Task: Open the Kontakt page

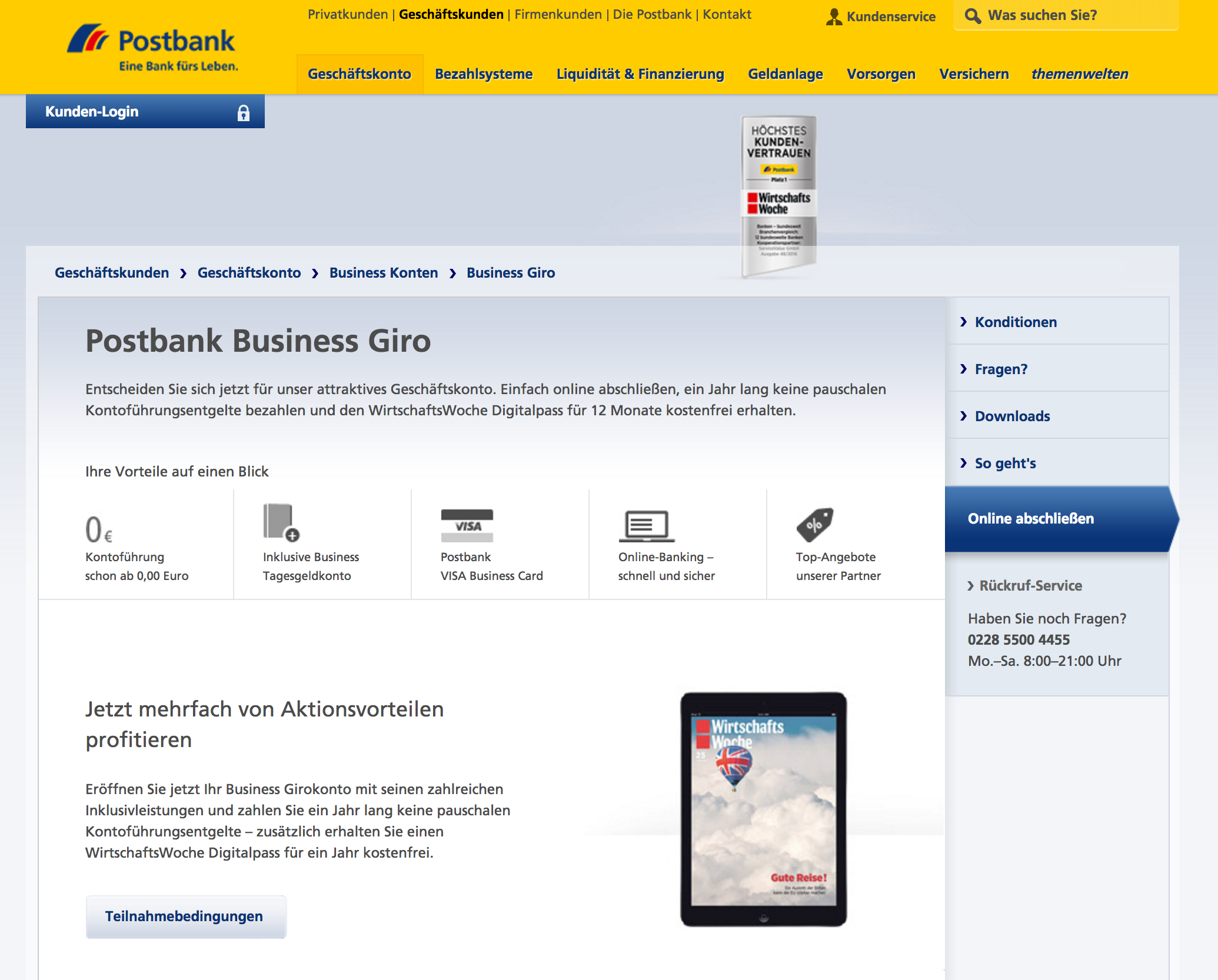Action: 727,14
